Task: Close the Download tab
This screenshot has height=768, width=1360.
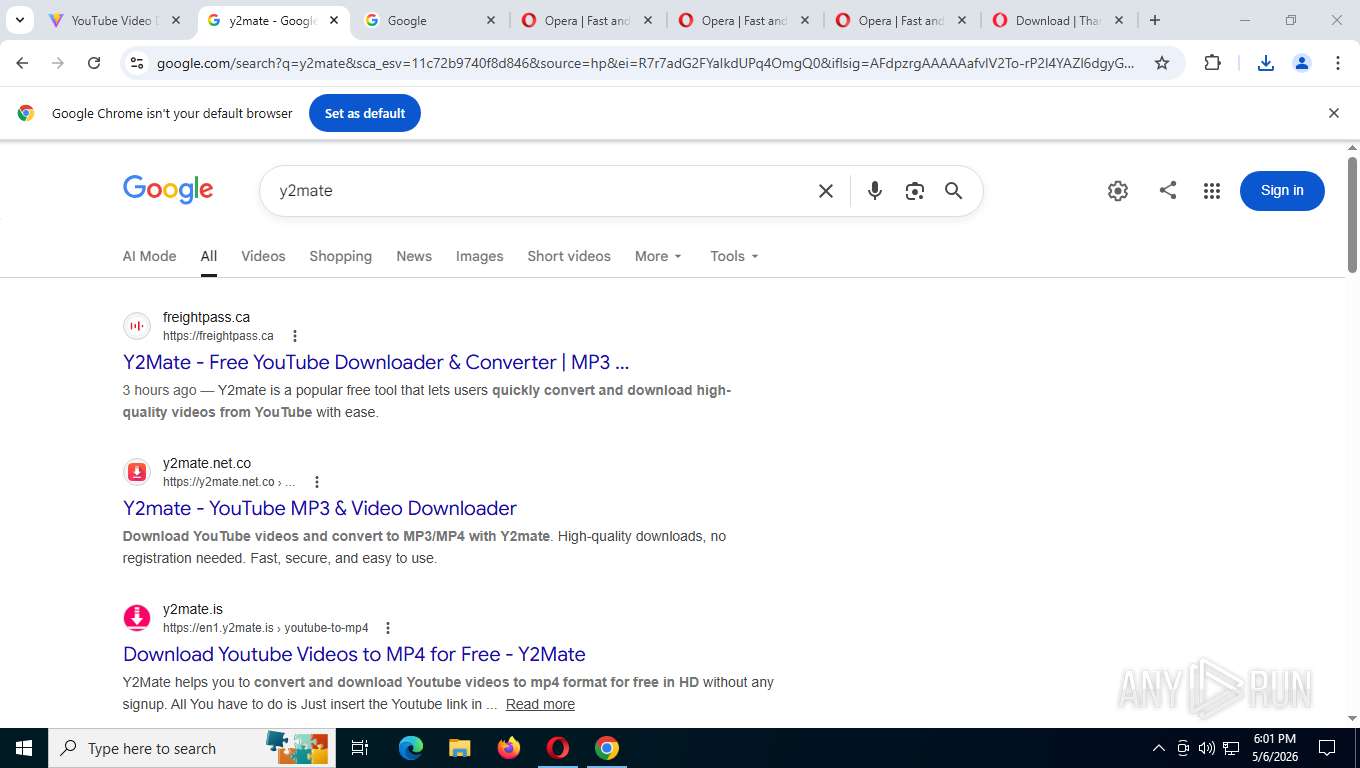Action: pyautogui.click(x=1119, y=20)
